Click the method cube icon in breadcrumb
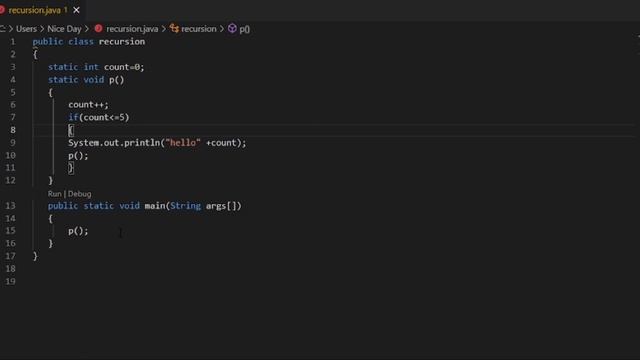The width and height of the screenshot is (640, 360). click(232, 28)
